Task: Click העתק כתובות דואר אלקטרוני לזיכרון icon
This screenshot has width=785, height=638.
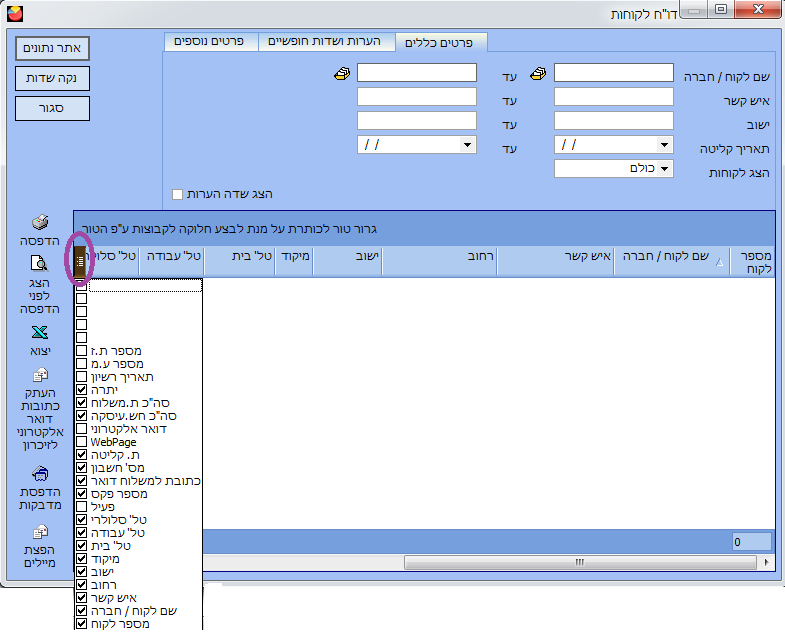Action: pos(40,376)
